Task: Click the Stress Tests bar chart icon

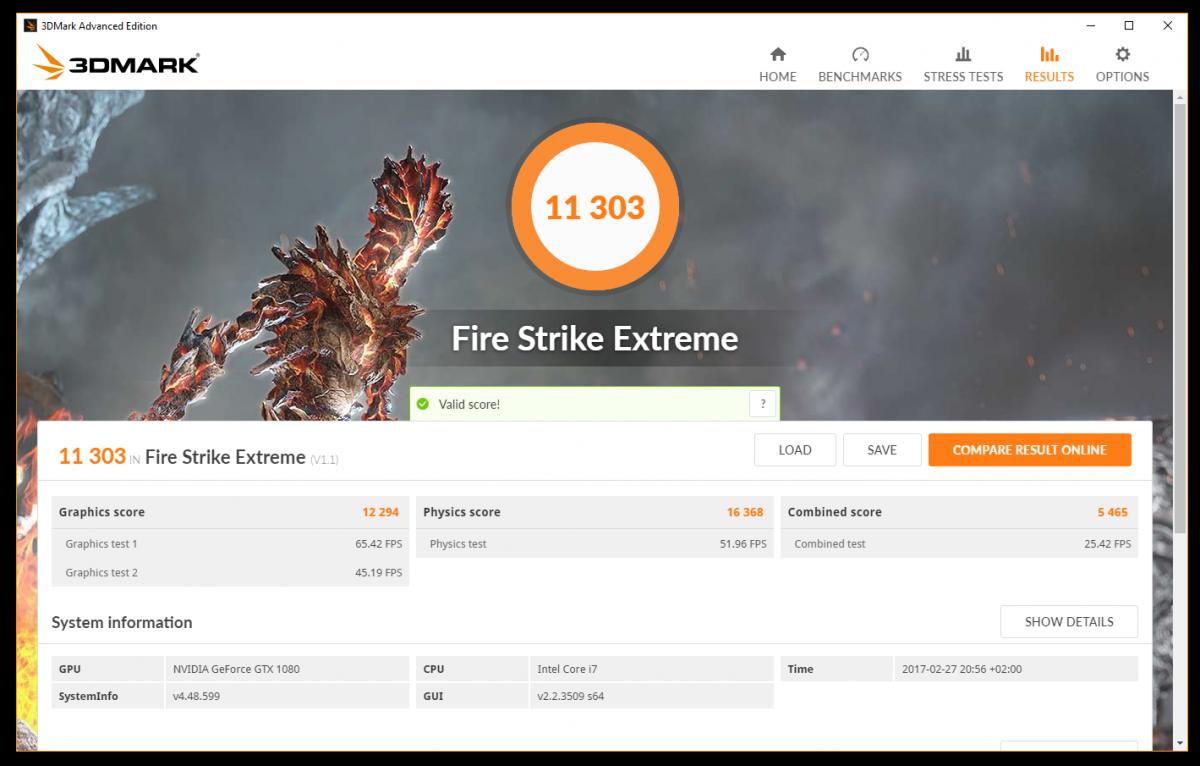Action: [x=963, y=54]
